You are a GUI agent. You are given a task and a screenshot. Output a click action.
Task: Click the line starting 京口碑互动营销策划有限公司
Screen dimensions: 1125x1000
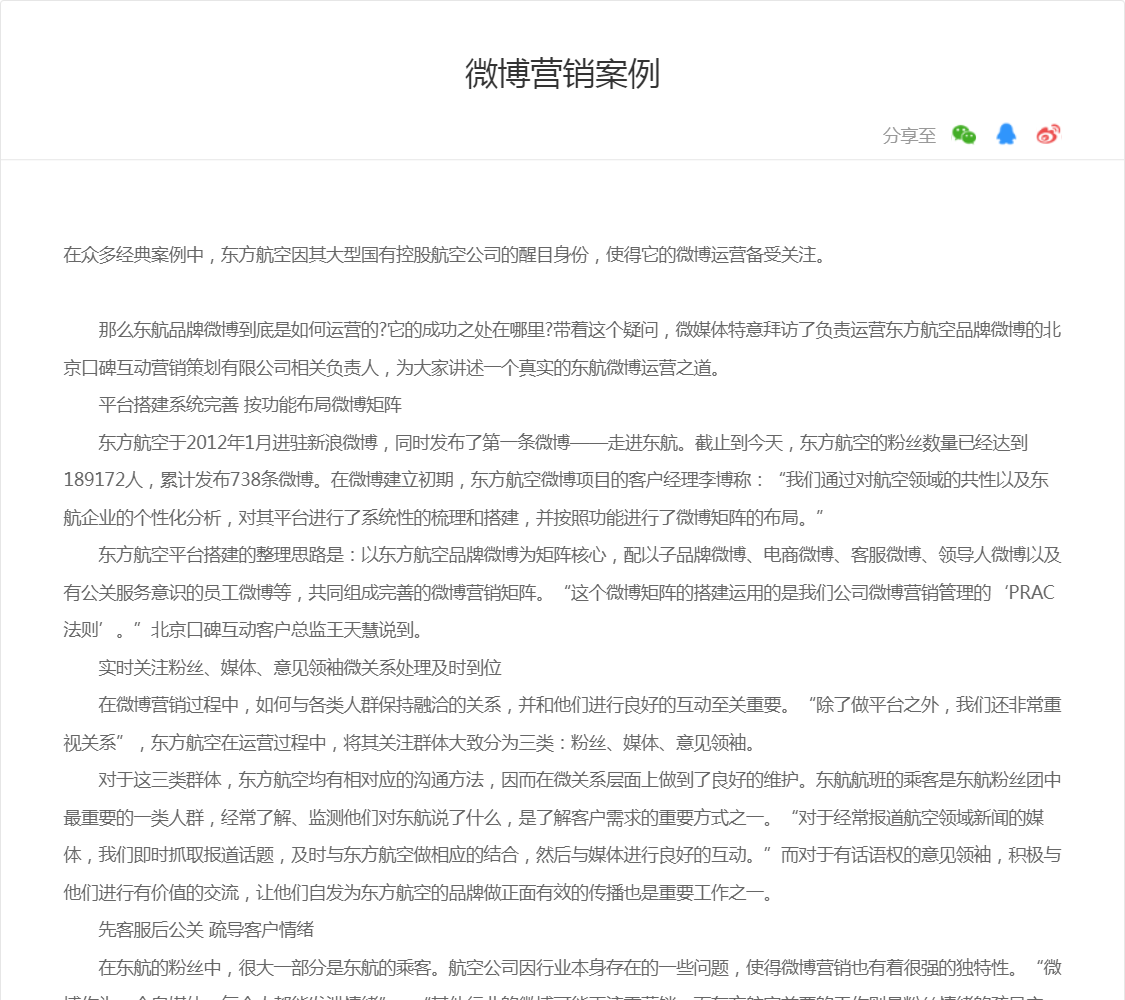click(392, 368)
